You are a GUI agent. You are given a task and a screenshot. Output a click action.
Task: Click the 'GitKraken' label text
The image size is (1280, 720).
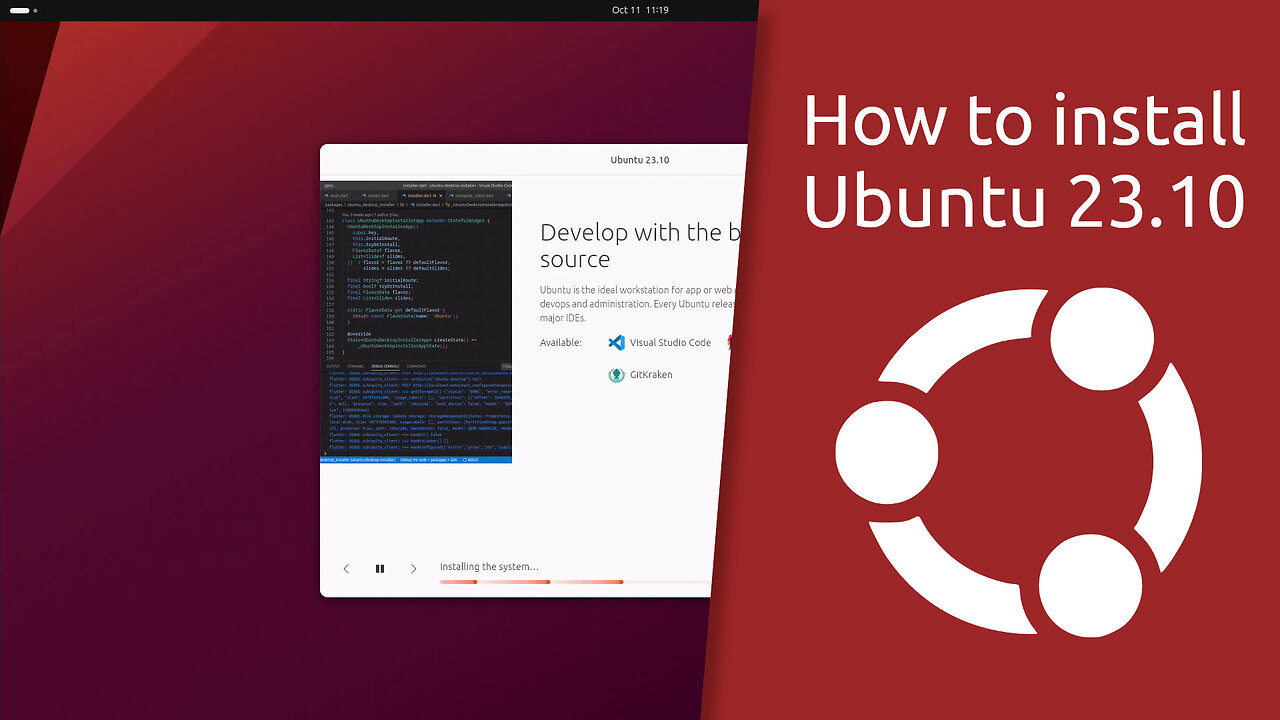pos(651,375)
